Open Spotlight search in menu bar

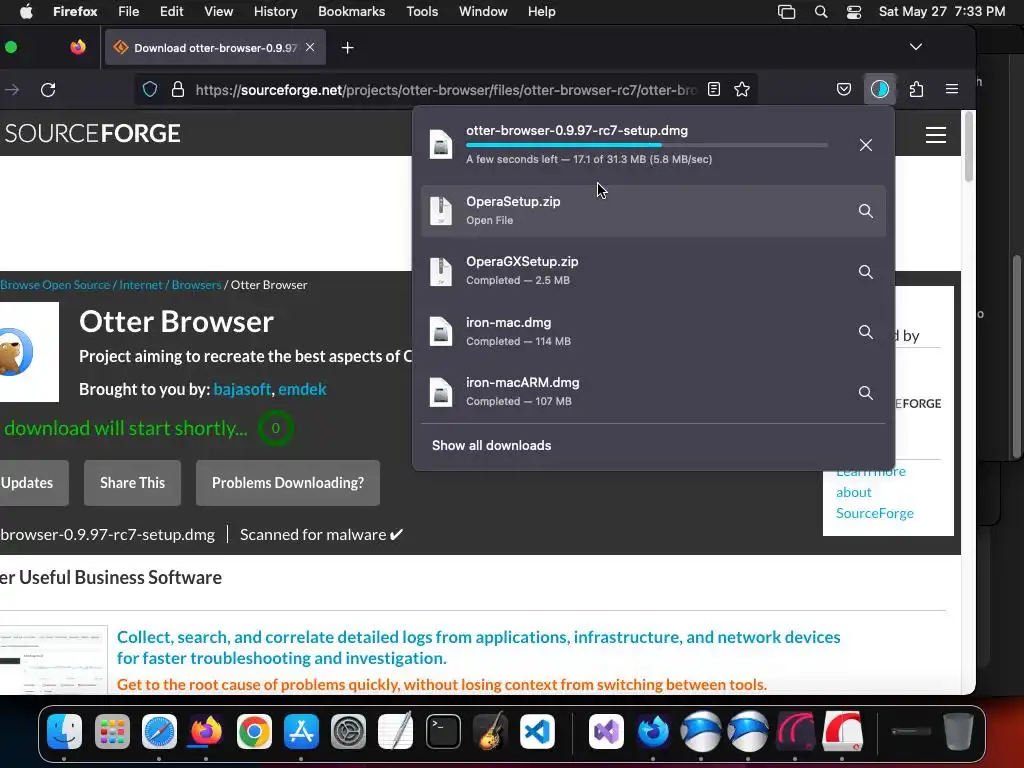[x=821, y=12]
